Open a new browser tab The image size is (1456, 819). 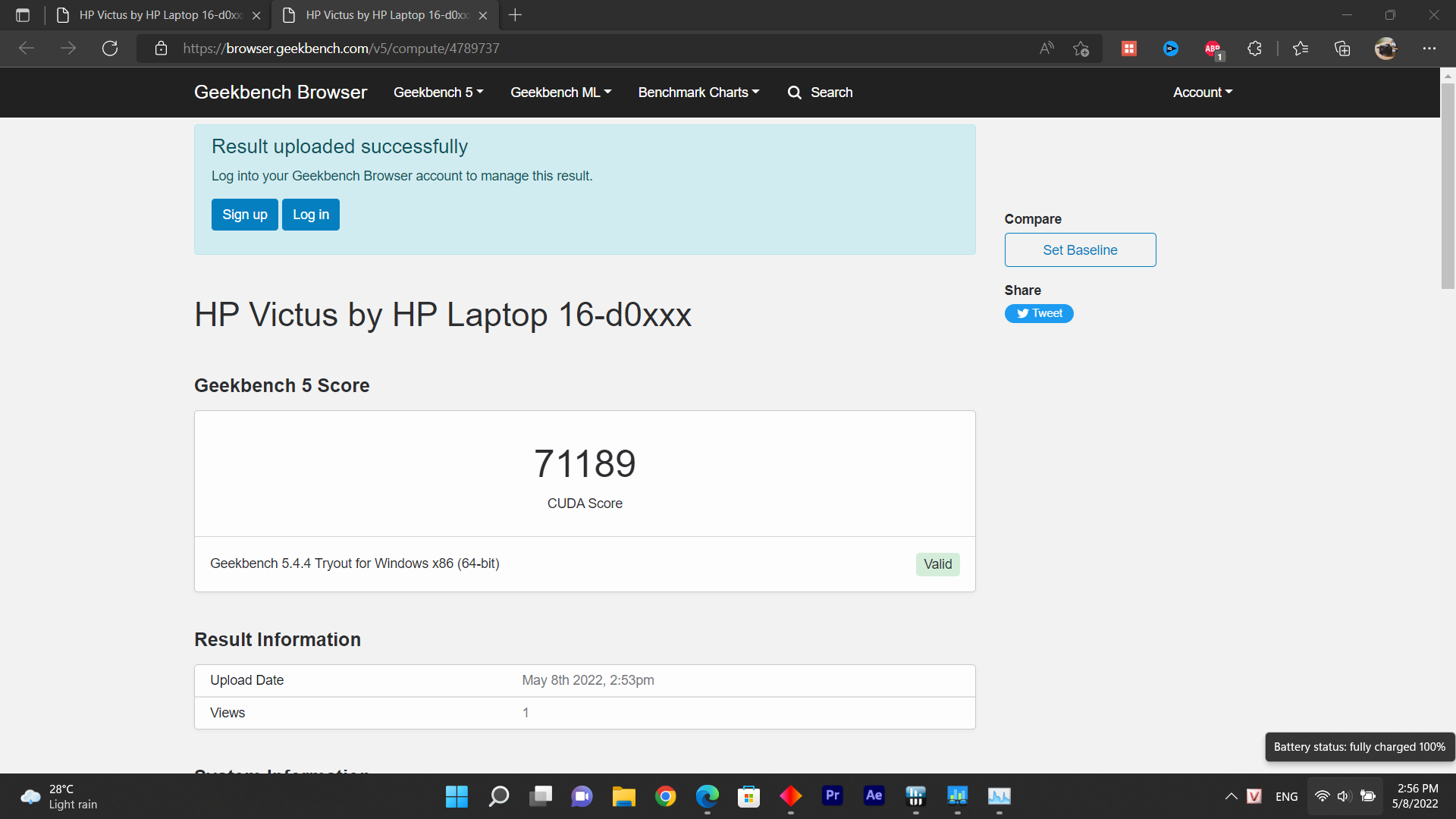[x=515, y=15]
